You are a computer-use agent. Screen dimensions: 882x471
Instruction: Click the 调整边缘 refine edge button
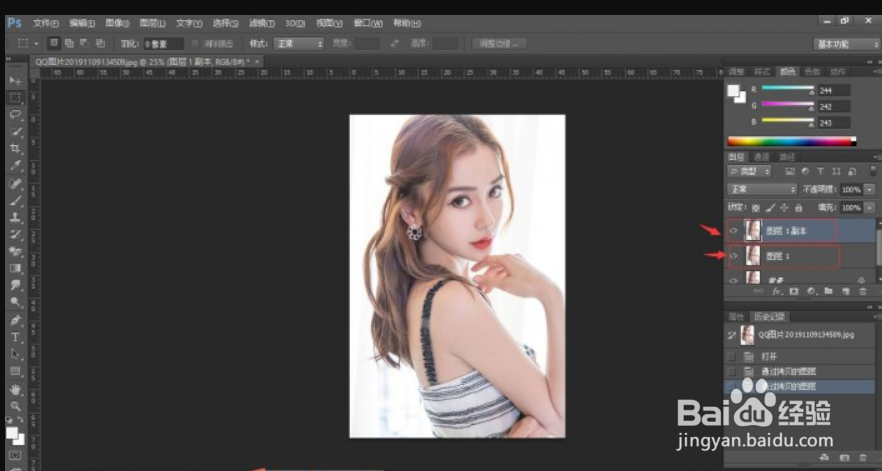pos(500,43)
